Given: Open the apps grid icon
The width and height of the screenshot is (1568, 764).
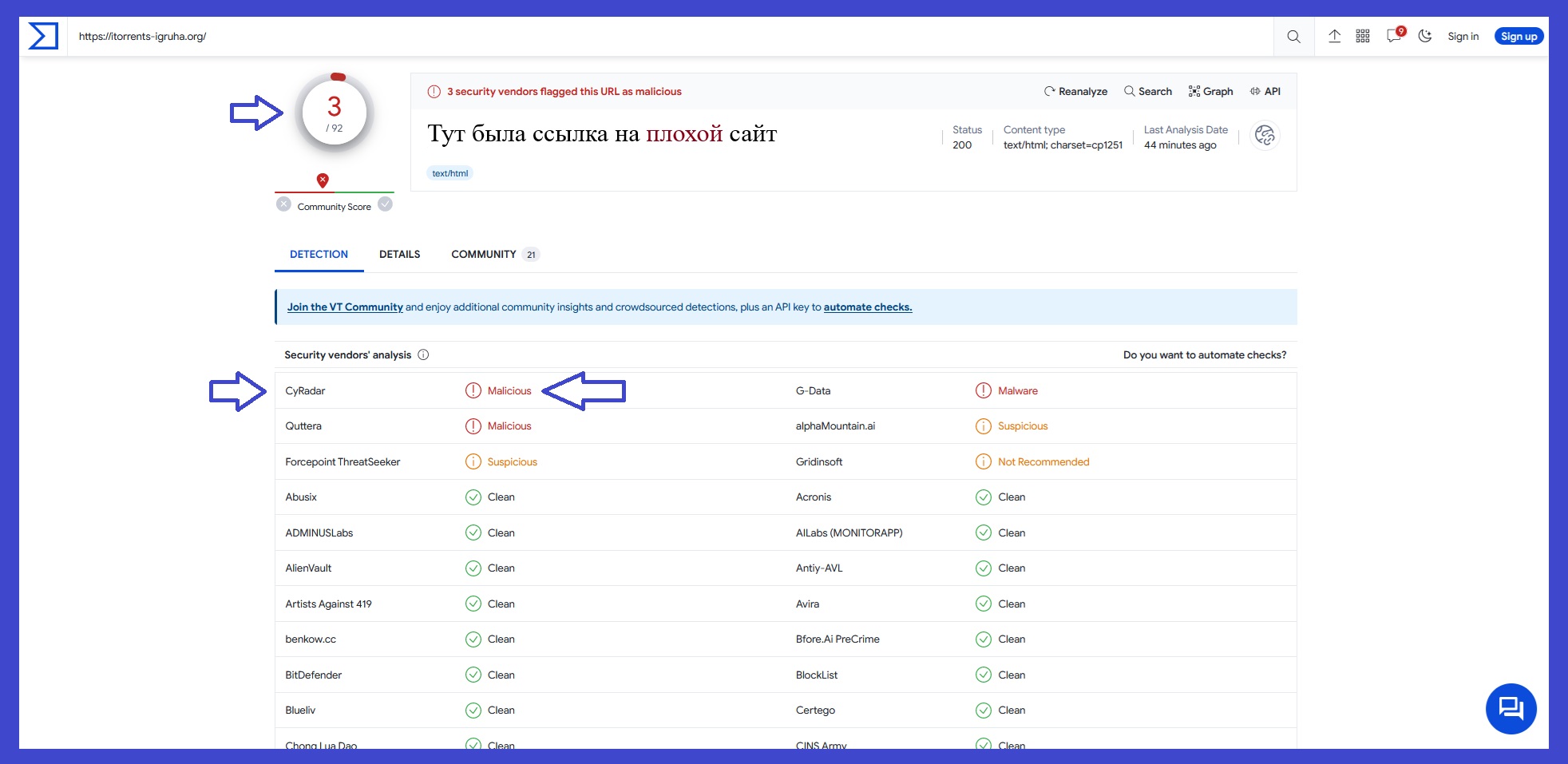Looking at the screenshot, I should (1363, 36).
